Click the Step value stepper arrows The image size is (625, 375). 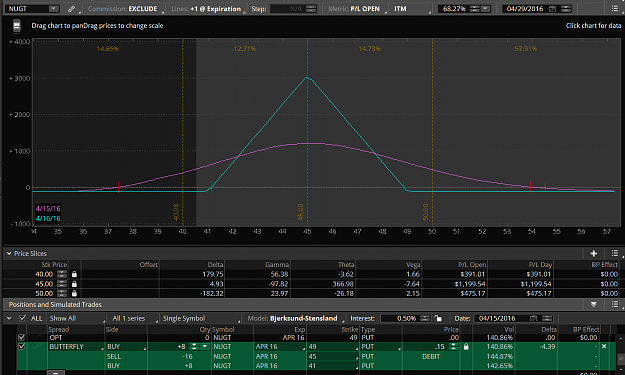pyautogui.click(x=311, y=9)
